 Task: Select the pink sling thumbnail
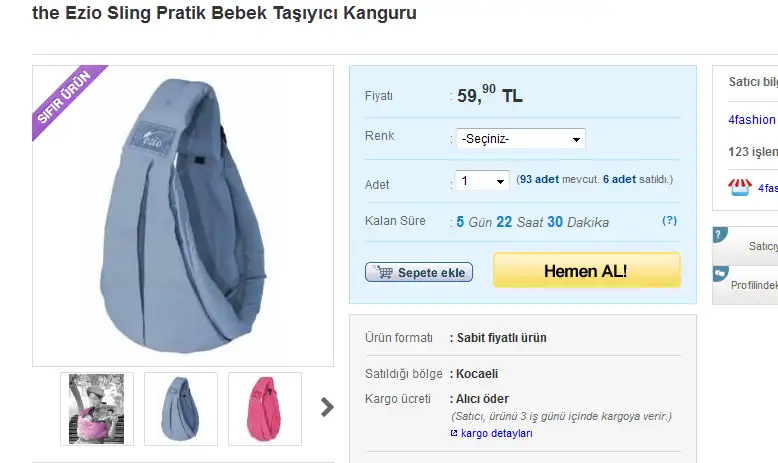(x=265, y=409)
